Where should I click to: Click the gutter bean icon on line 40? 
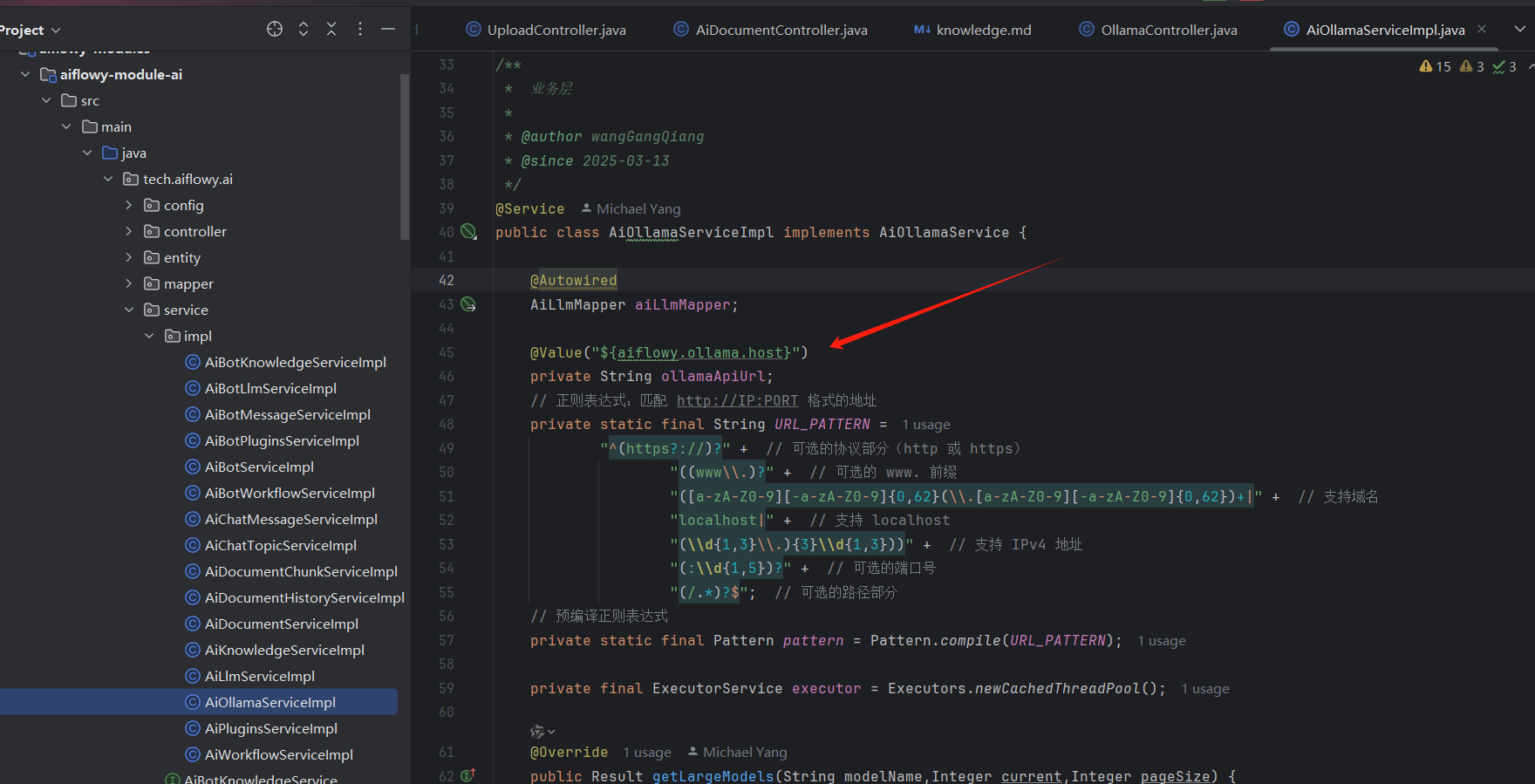468,232
